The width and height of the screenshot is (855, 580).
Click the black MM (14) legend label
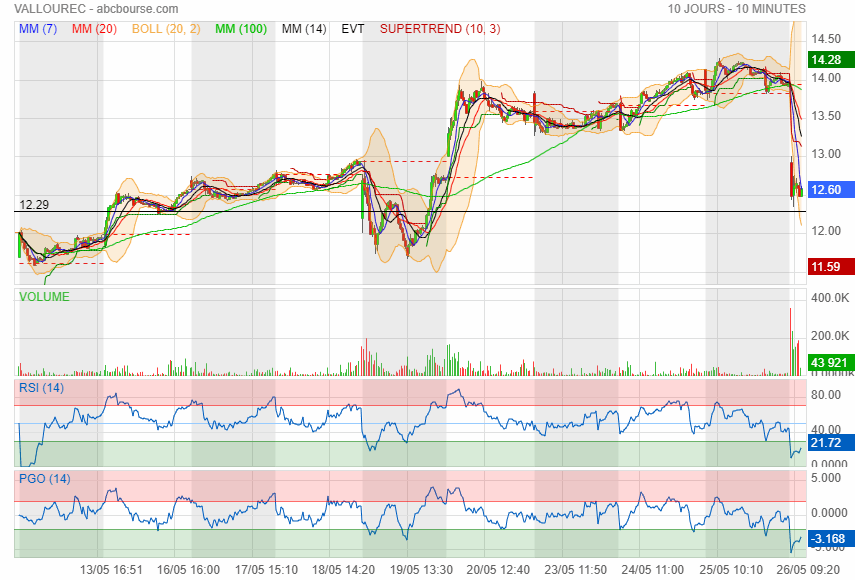304,29
